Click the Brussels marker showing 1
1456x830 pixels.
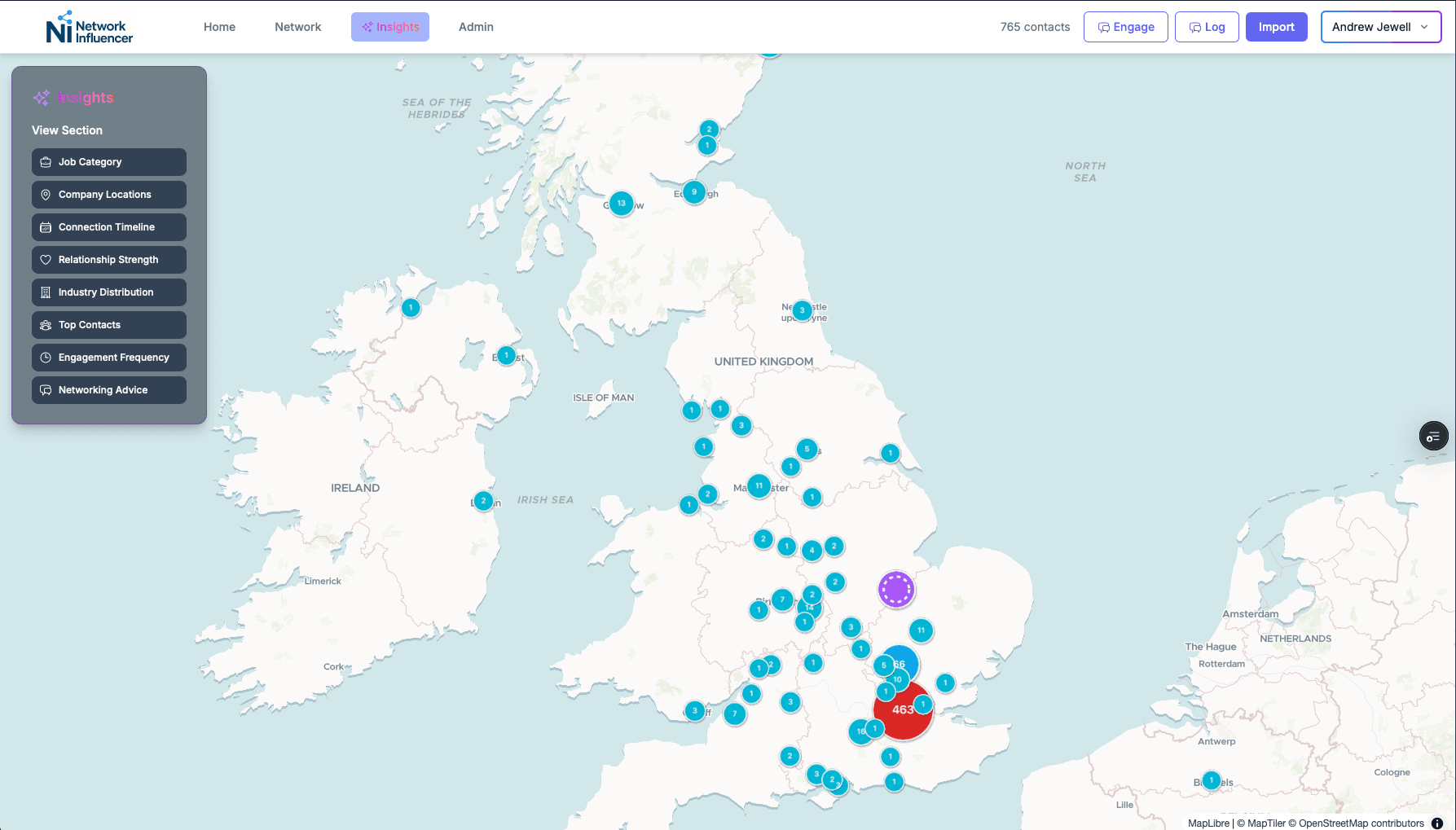(1212, 780)
